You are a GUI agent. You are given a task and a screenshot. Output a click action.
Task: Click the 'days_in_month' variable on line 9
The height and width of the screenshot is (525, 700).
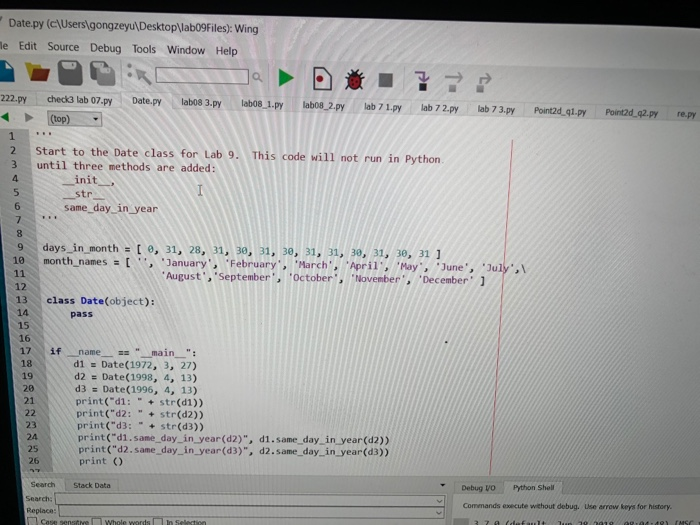pyautogui.click(x=80, y=248)
